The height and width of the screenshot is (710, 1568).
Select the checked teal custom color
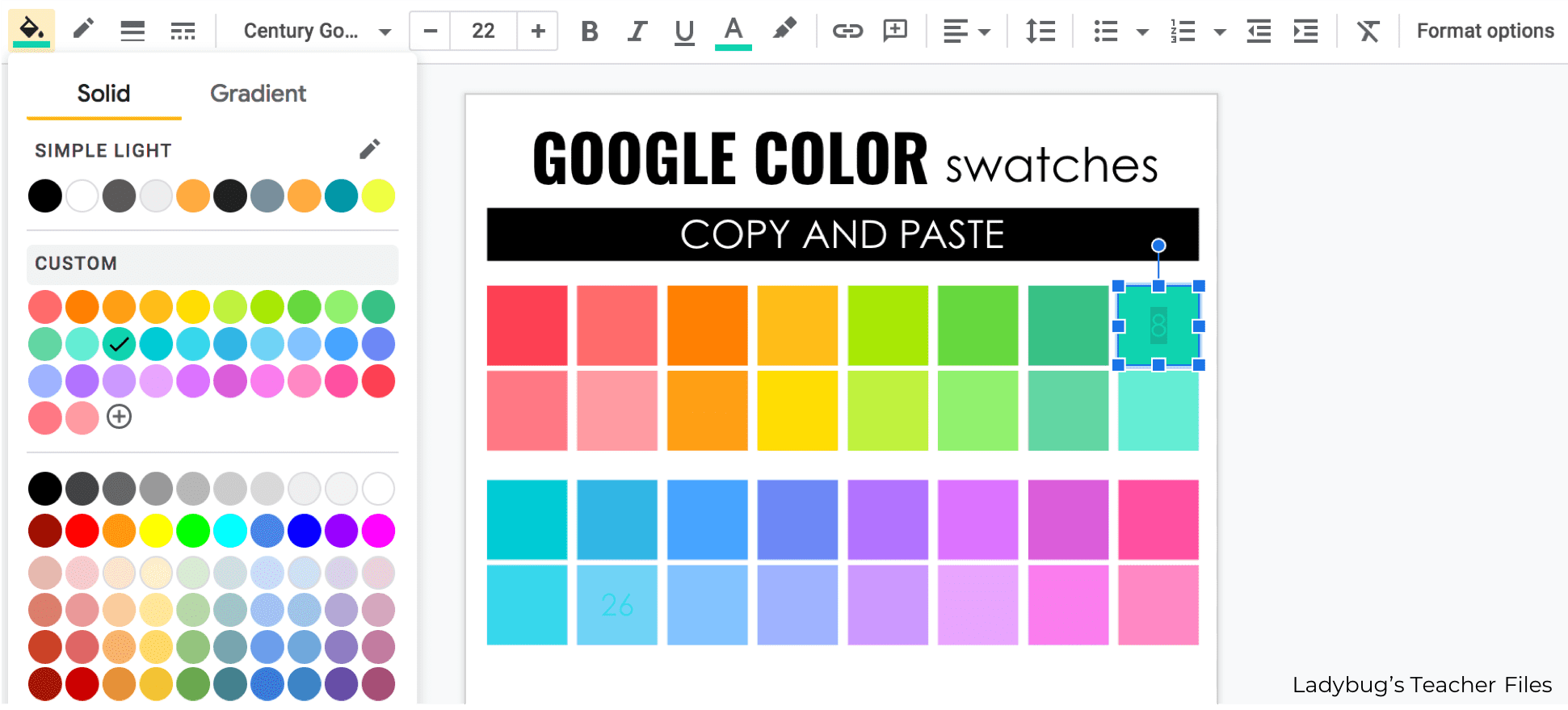click(x=120, y=344)
